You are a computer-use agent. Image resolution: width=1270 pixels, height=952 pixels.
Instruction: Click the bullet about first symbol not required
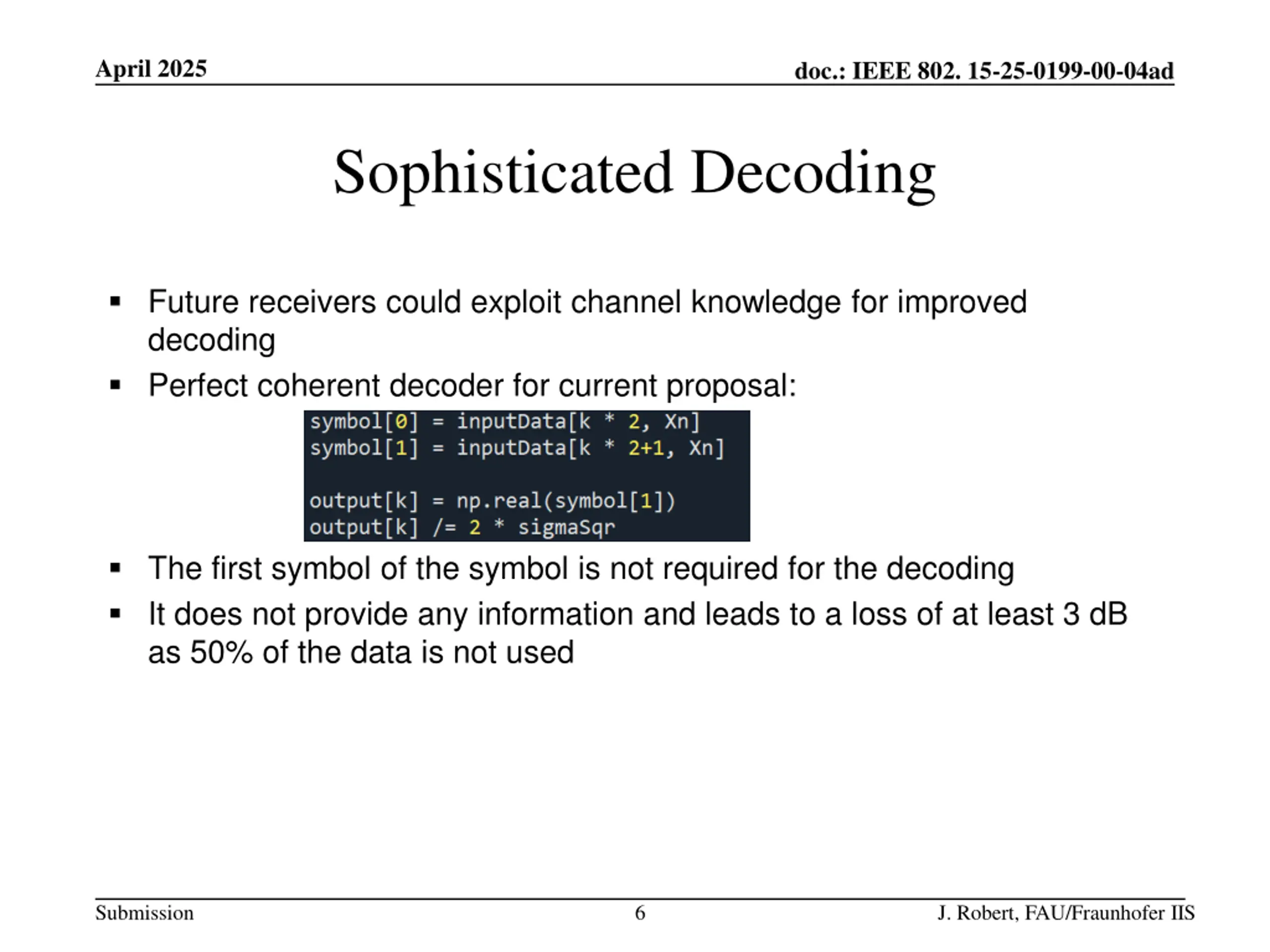(x=581, y=568)
